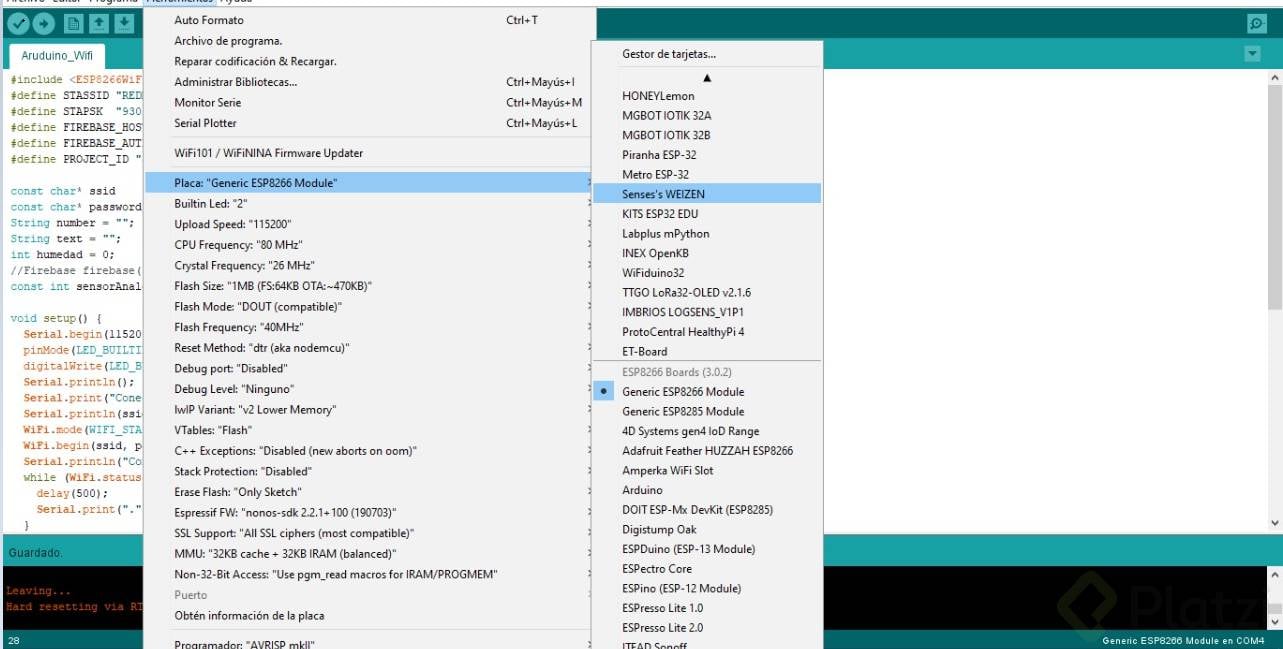
Task: Select the ESPectro Core board
Action: click(707, 569)
